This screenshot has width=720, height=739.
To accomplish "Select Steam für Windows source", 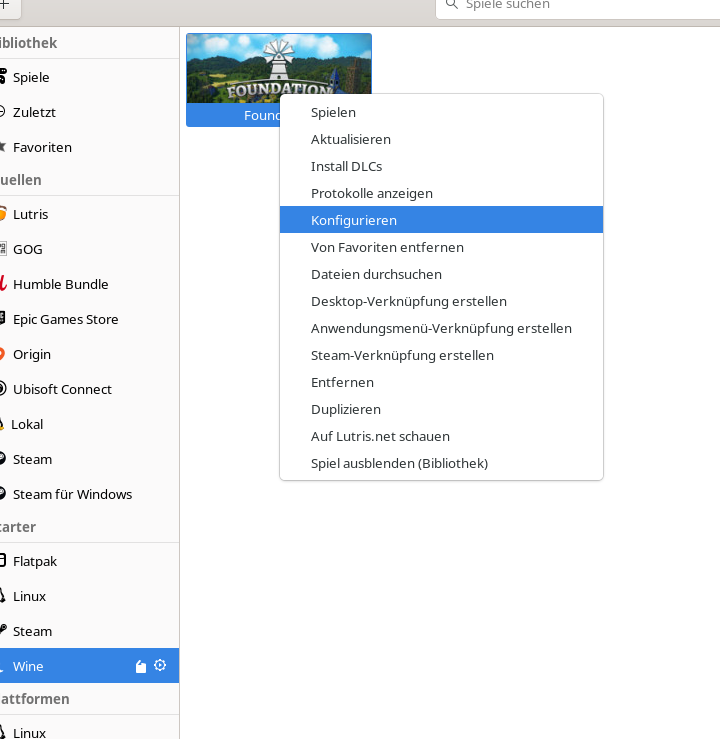I will coord(90,494).
